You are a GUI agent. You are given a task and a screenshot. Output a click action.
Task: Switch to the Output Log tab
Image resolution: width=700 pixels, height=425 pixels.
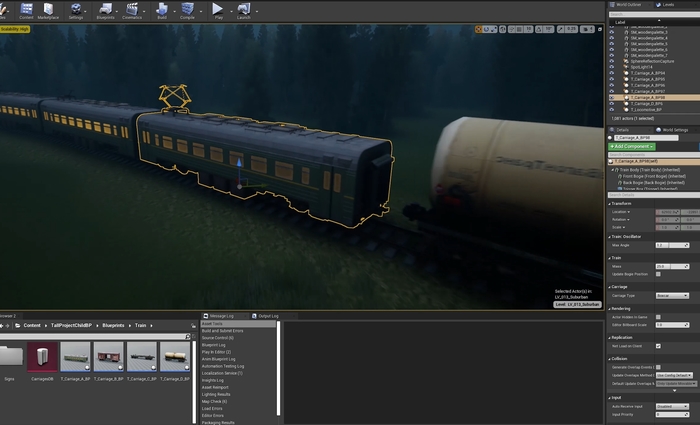coord(267,315)
